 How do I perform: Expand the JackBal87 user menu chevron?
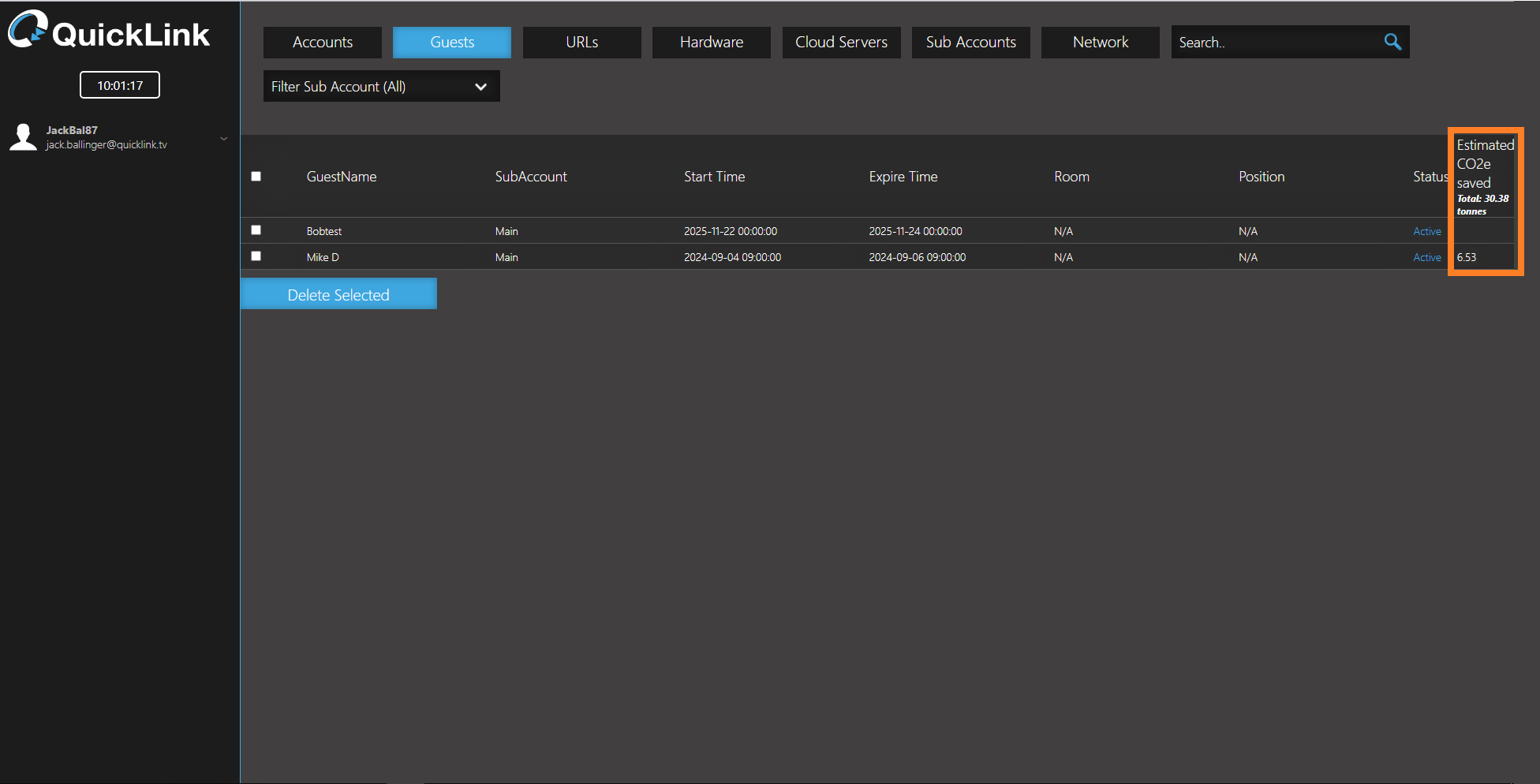coord(224,139)
